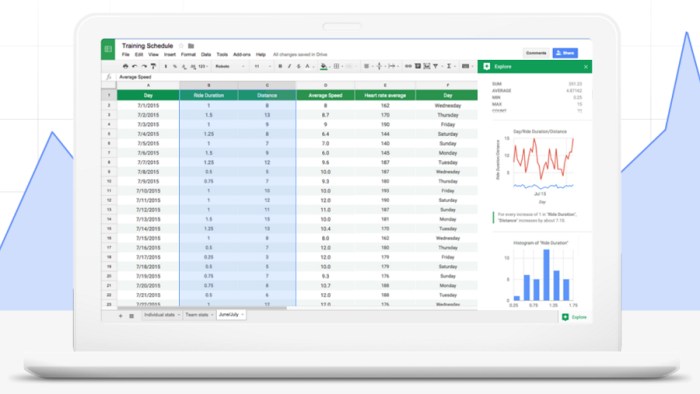
Task: Open the Insert menu
Action: (170, 54)
